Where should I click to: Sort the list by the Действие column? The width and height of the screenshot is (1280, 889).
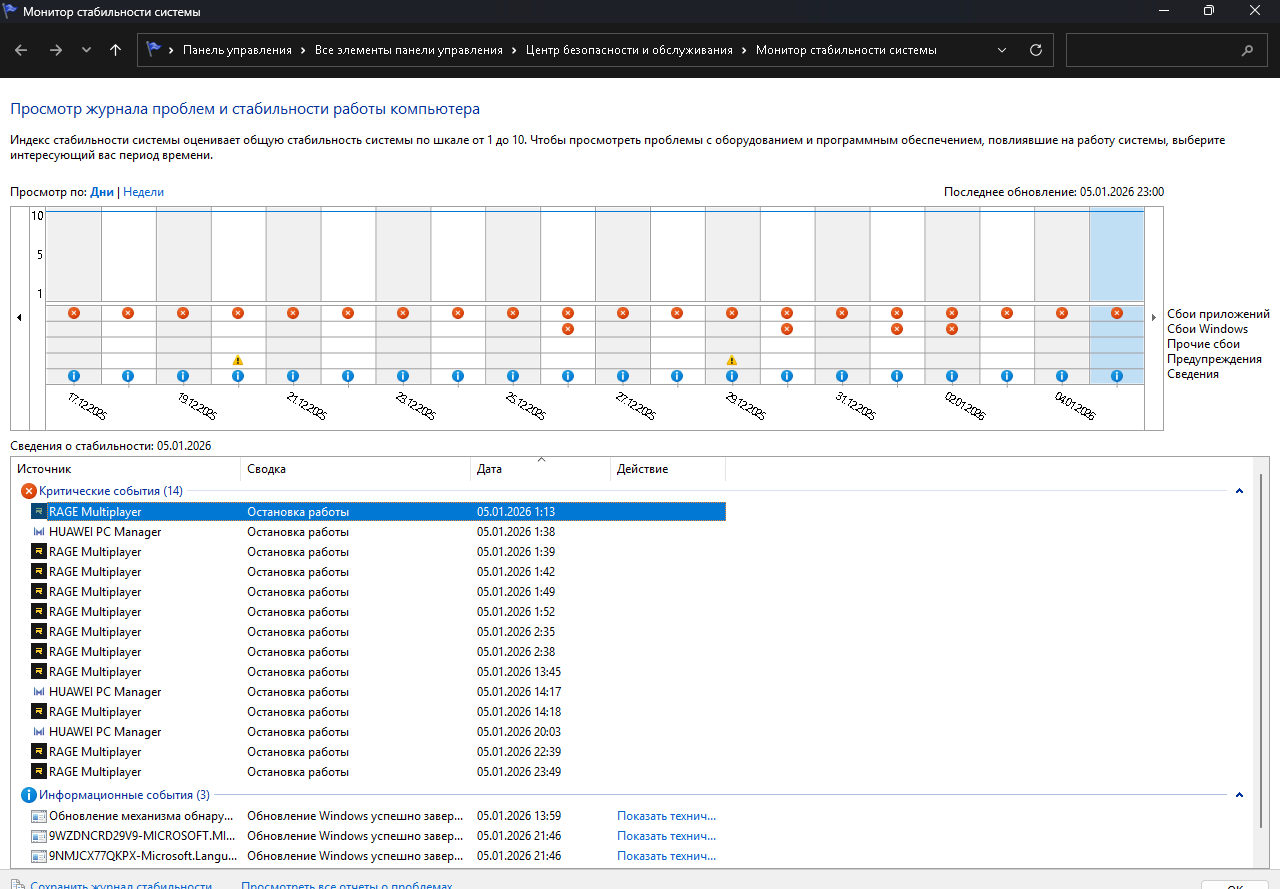pyautogui.click(x=668, y=469)
